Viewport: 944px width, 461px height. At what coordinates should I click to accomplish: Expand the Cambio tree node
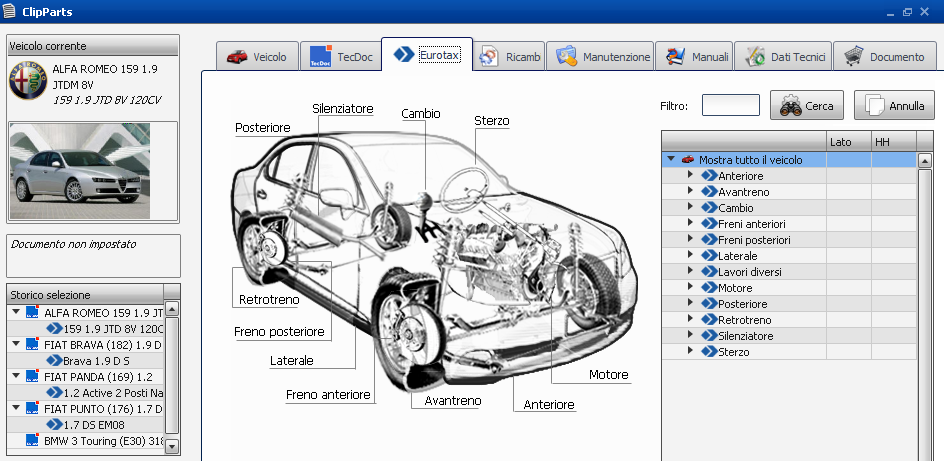691,207
